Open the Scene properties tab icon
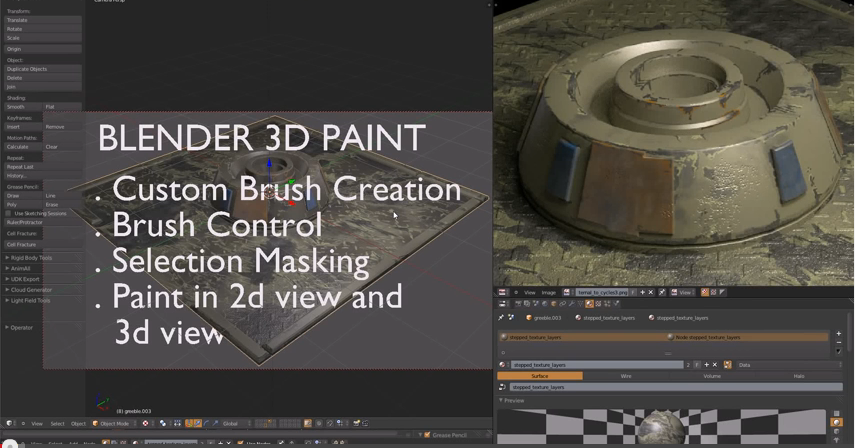 coord(536,304)
